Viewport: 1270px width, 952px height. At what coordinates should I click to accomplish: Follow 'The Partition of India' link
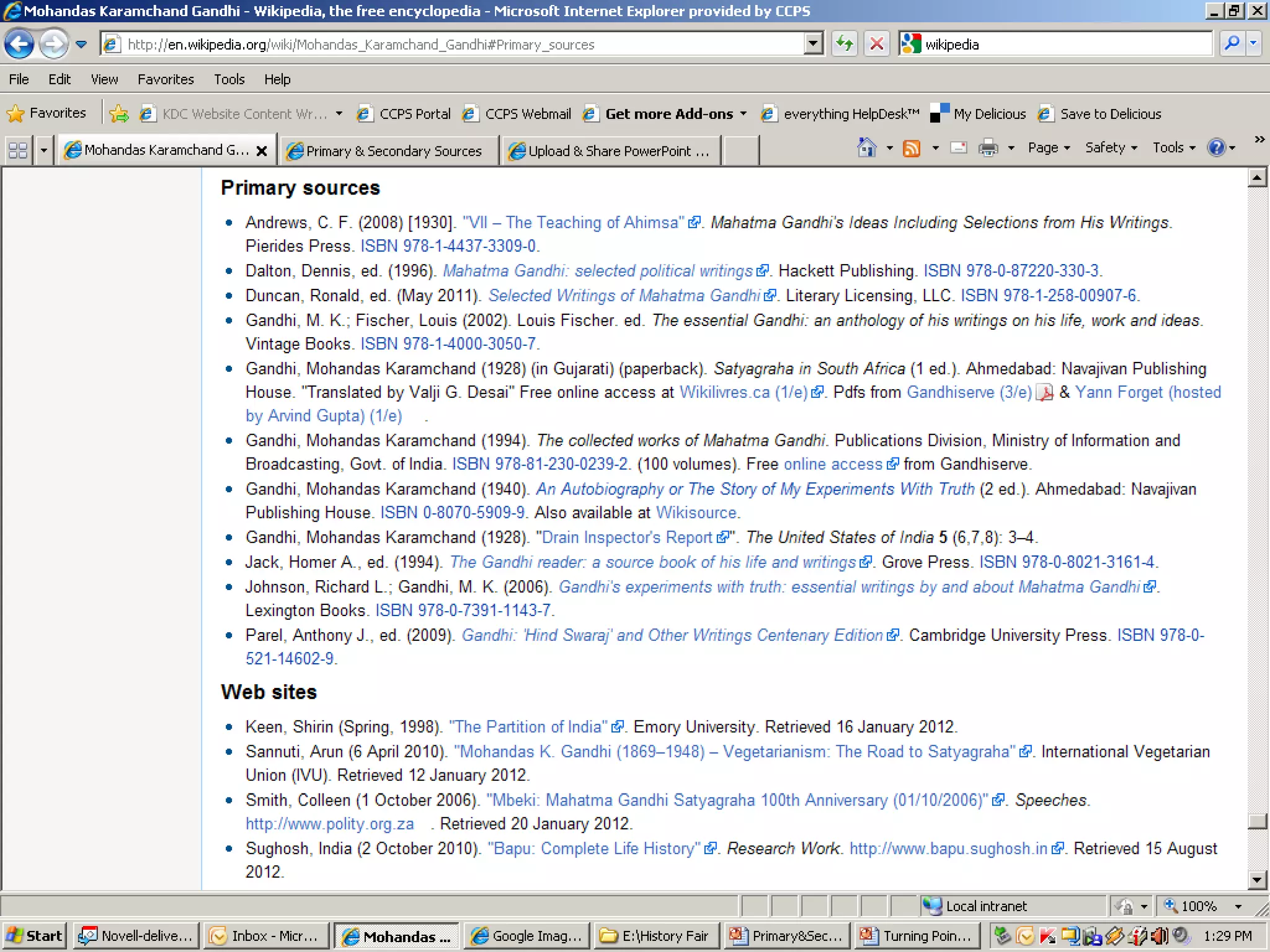pyautogui.click(x=528, y=726)
